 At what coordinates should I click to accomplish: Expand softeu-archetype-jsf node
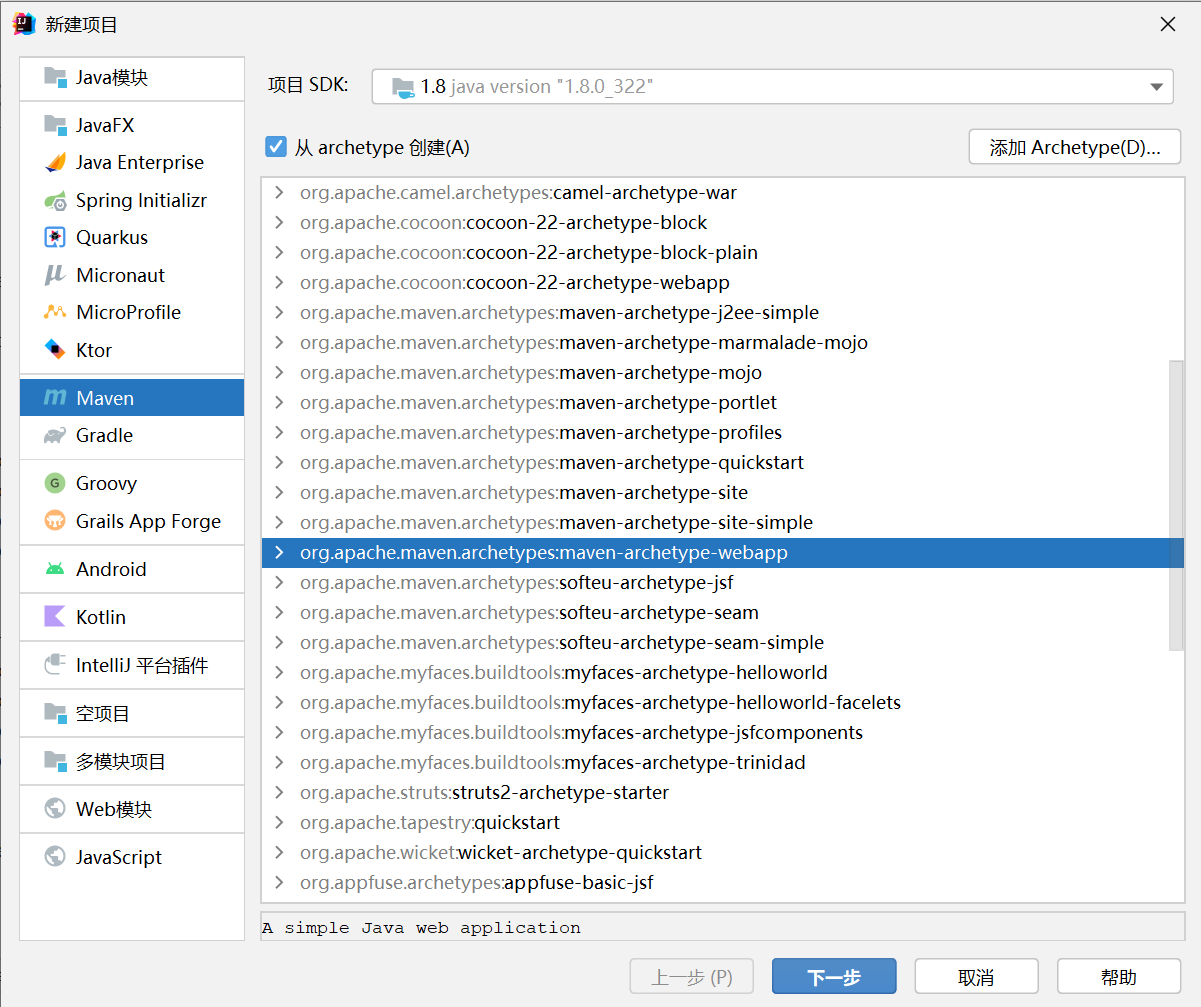(279, 582)
